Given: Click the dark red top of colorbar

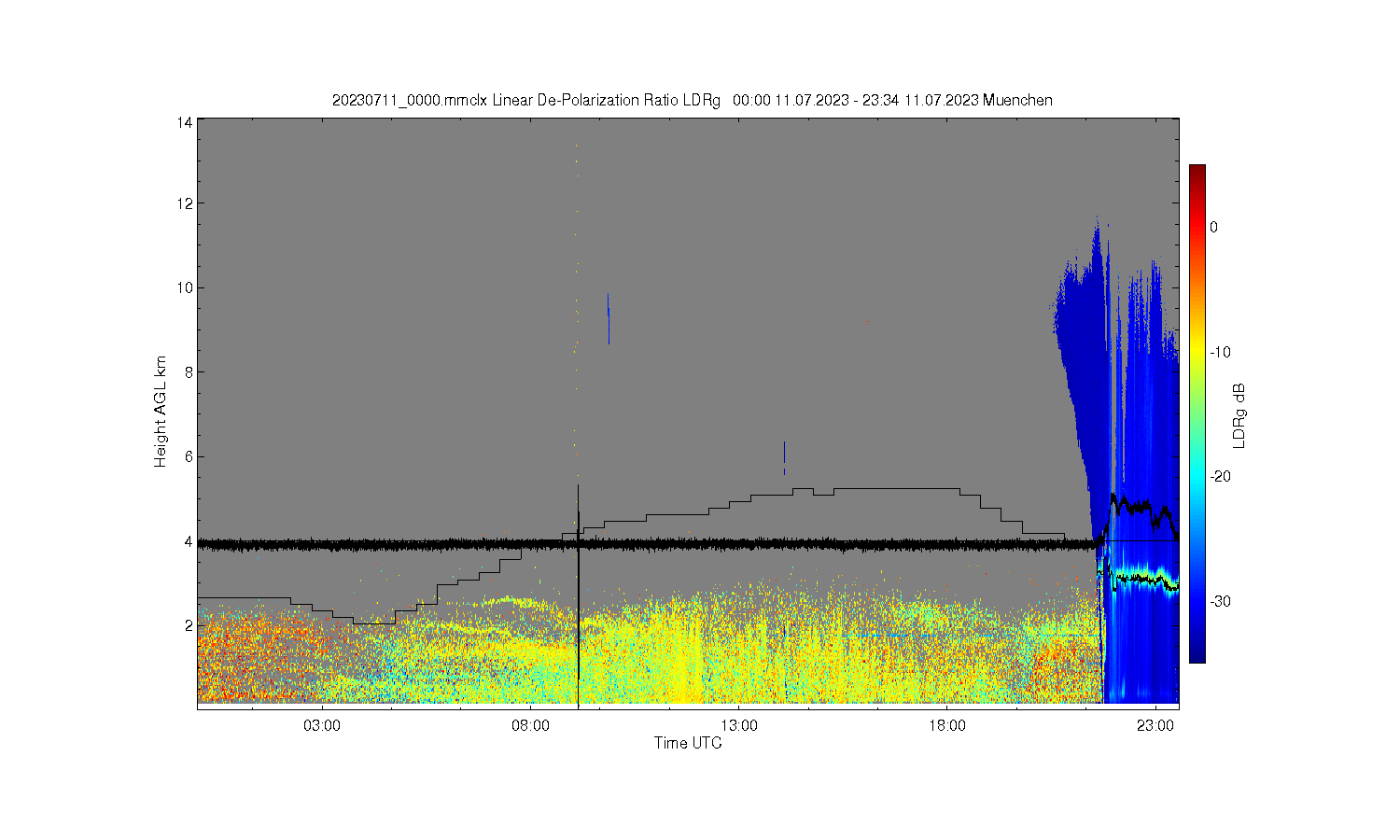Looking at the screenshot, I should (1197, 174).
